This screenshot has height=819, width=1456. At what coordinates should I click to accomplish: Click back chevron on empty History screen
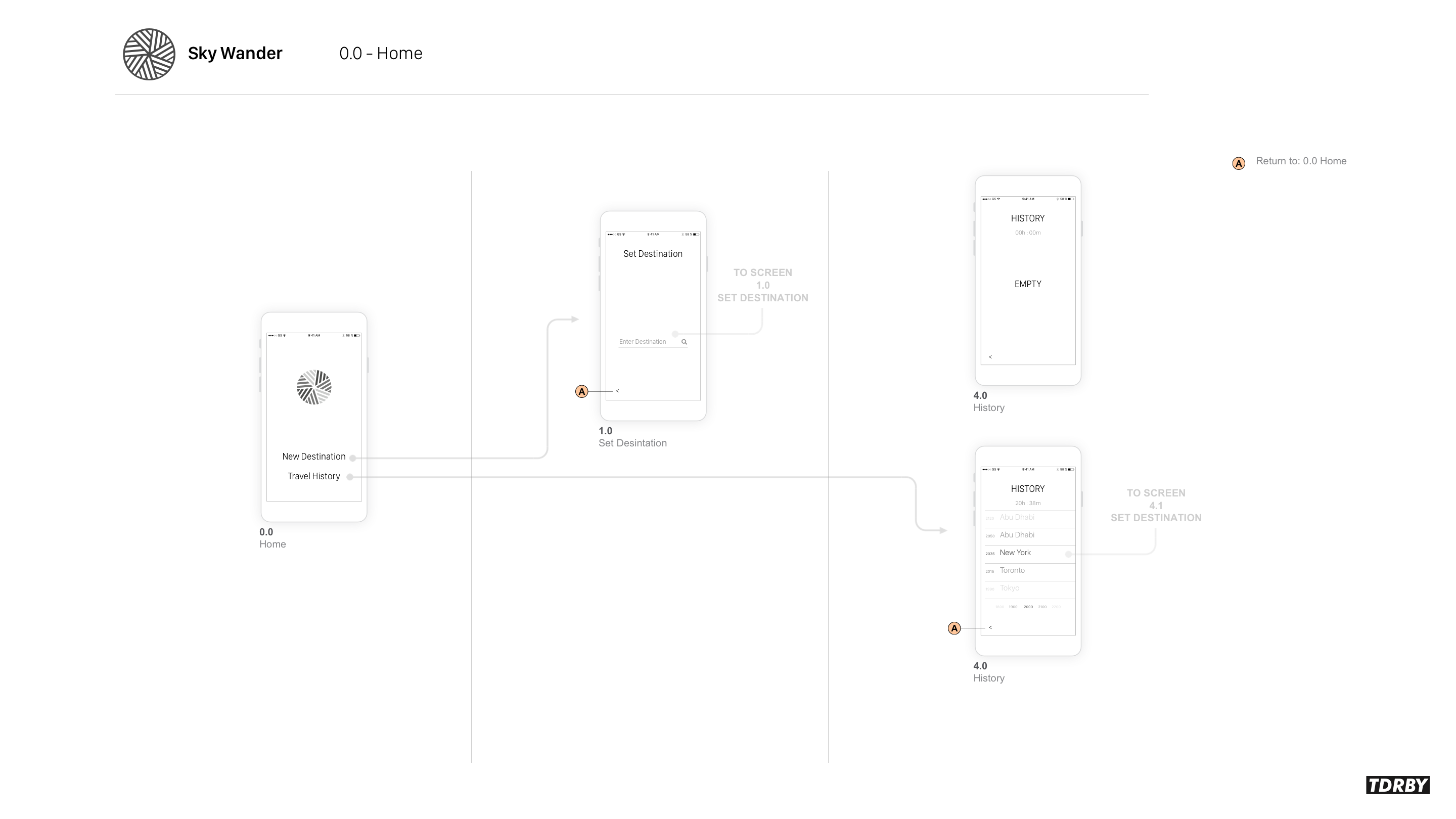[x=990, y=356]
